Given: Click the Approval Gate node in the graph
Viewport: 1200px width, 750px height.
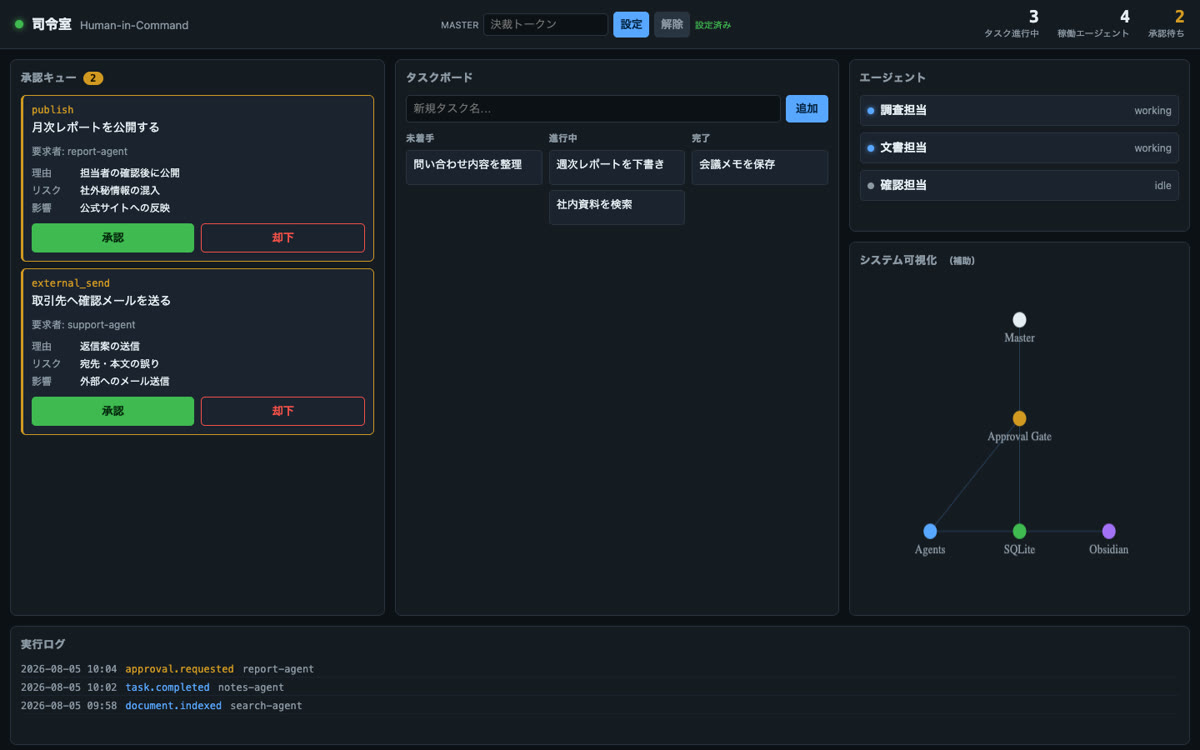Looking at the screenshot, I should pyautogui.click(x=1019, y=418).
